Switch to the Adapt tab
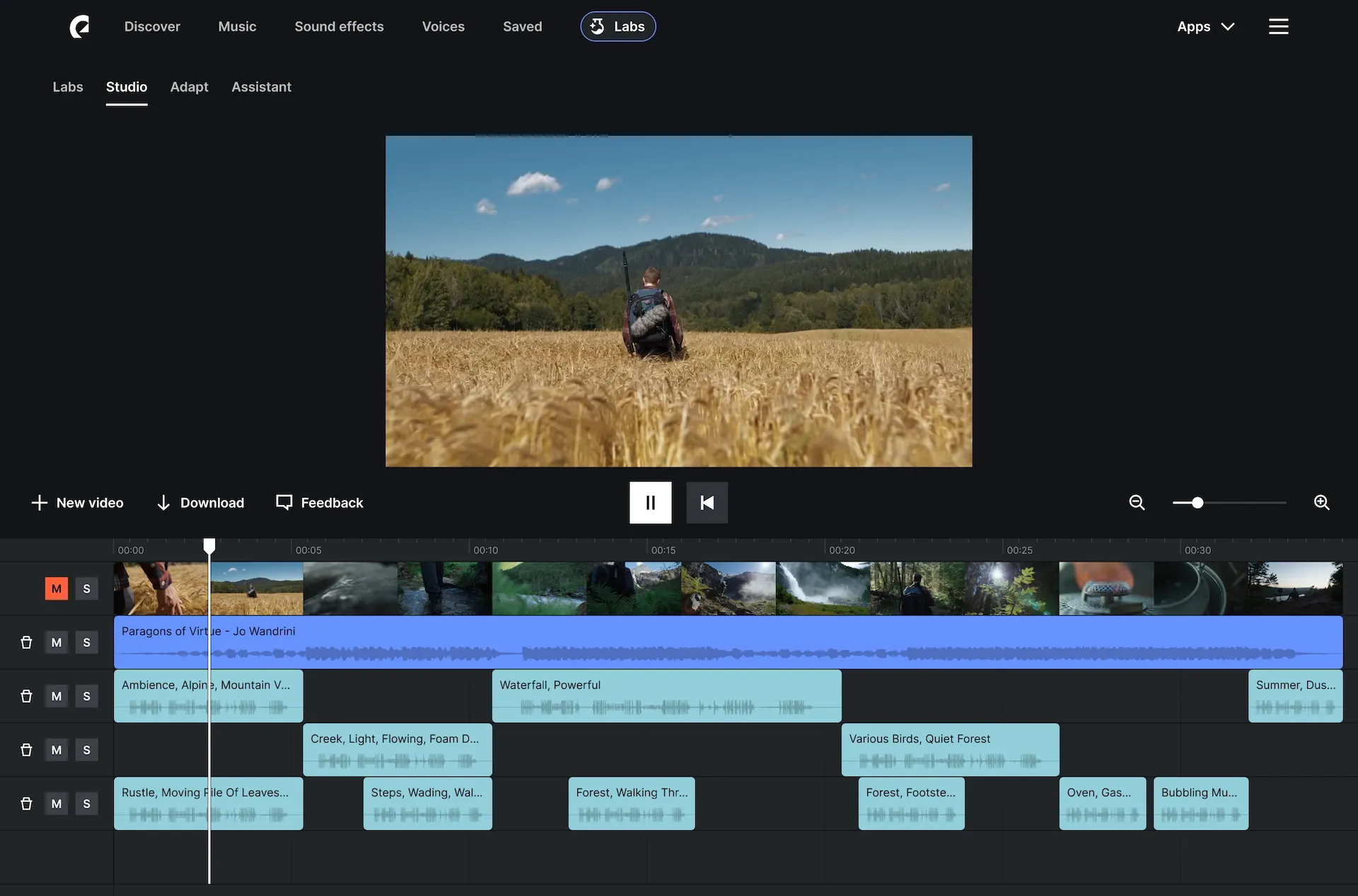This screenshot has height=896, width=1358. pyautogui.click(x=189, y=86)
